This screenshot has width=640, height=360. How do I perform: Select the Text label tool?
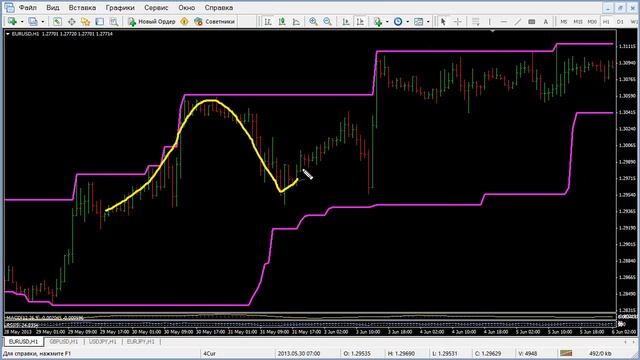tap(531, 22)
